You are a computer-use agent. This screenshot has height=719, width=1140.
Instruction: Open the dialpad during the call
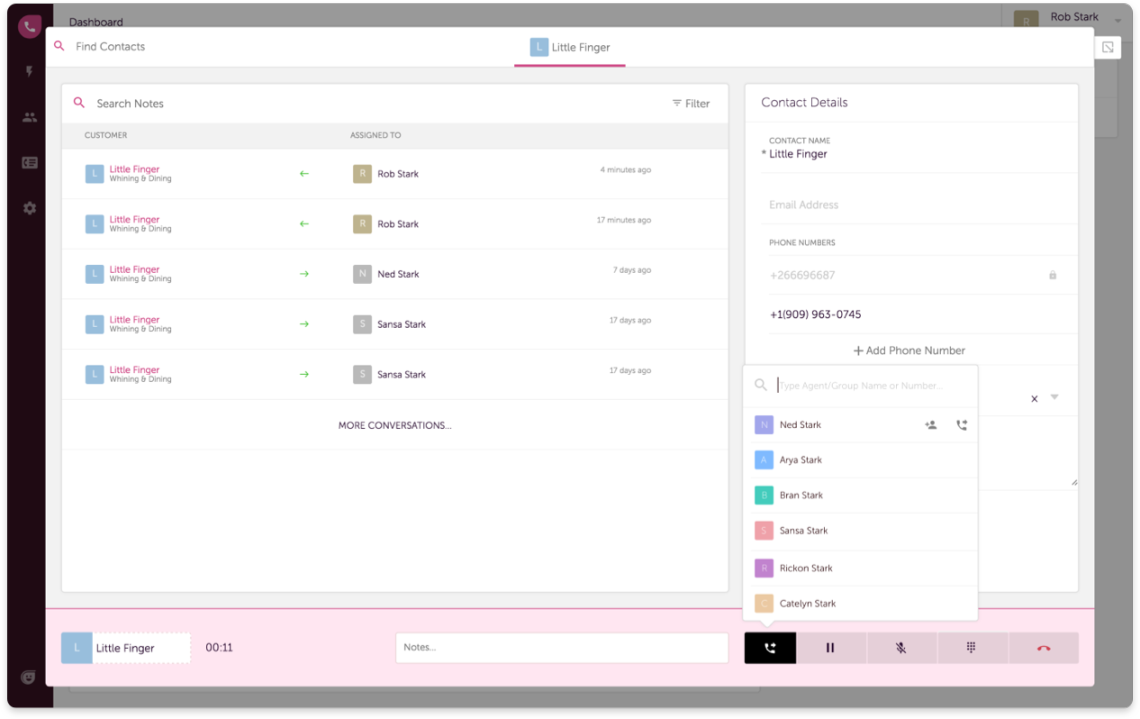(971, 647)
